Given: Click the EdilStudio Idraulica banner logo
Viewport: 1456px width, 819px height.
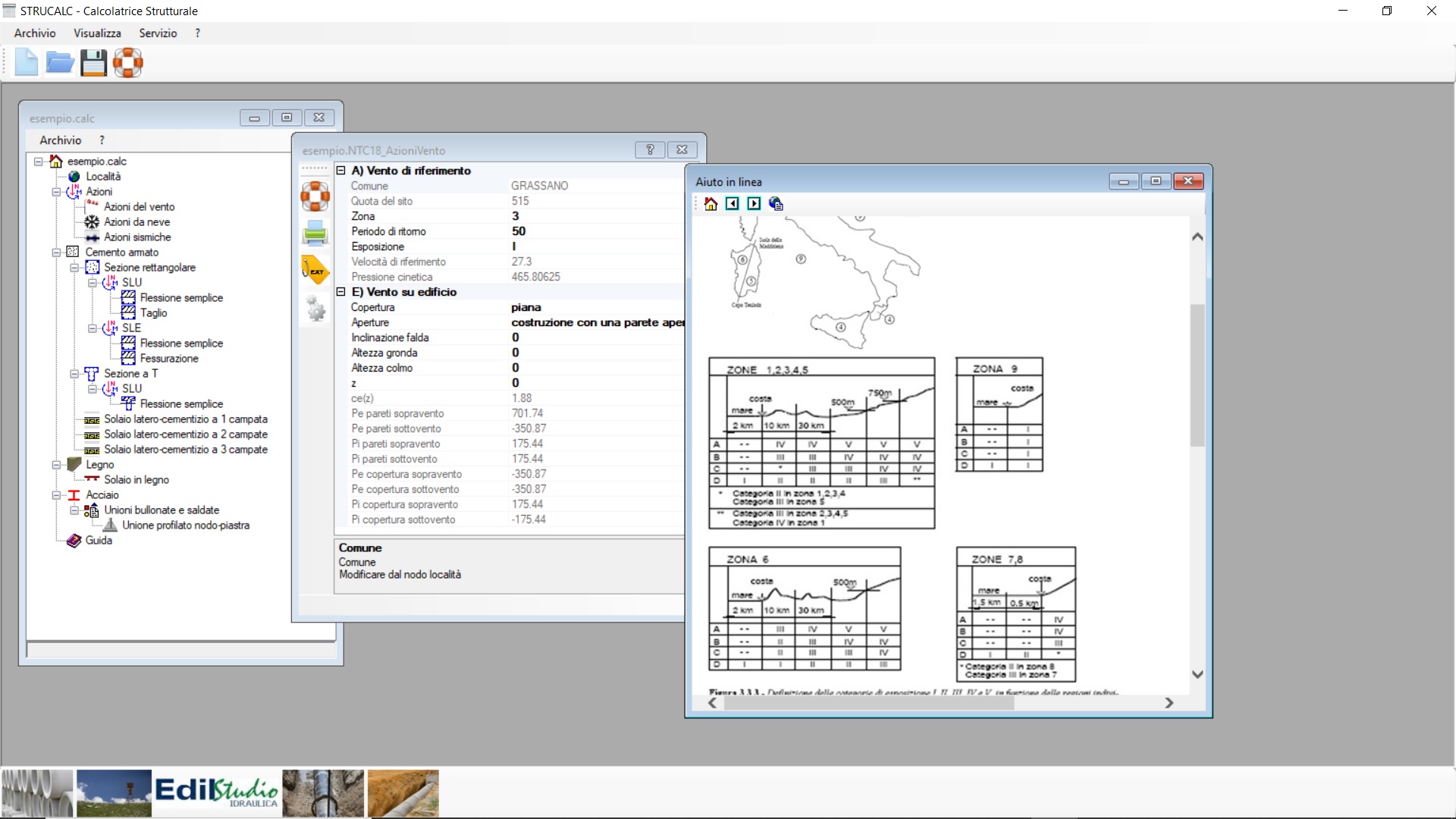Looking at the screenshot, I should 217,793.
